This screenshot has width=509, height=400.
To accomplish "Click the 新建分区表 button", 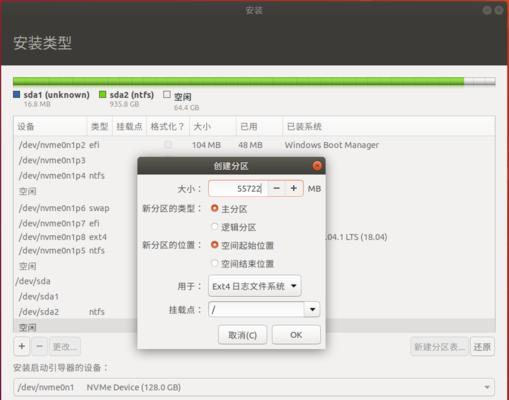I will click(x=439, y=347).
